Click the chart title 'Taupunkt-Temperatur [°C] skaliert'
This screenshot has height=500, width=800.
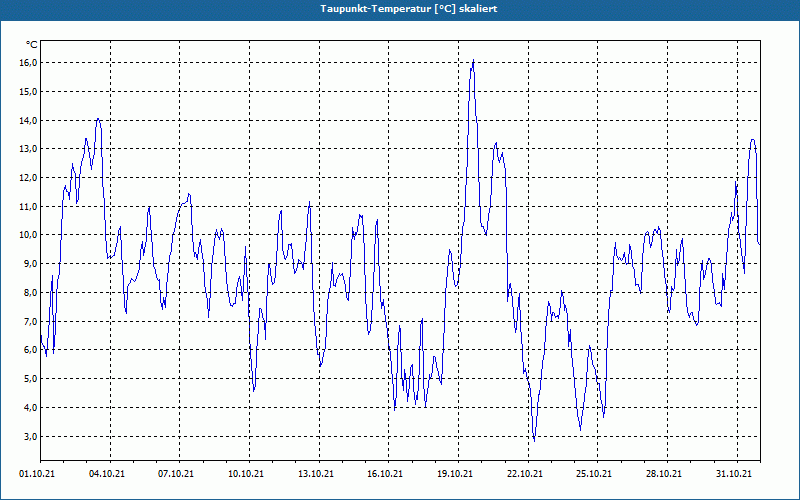point(409,9)
